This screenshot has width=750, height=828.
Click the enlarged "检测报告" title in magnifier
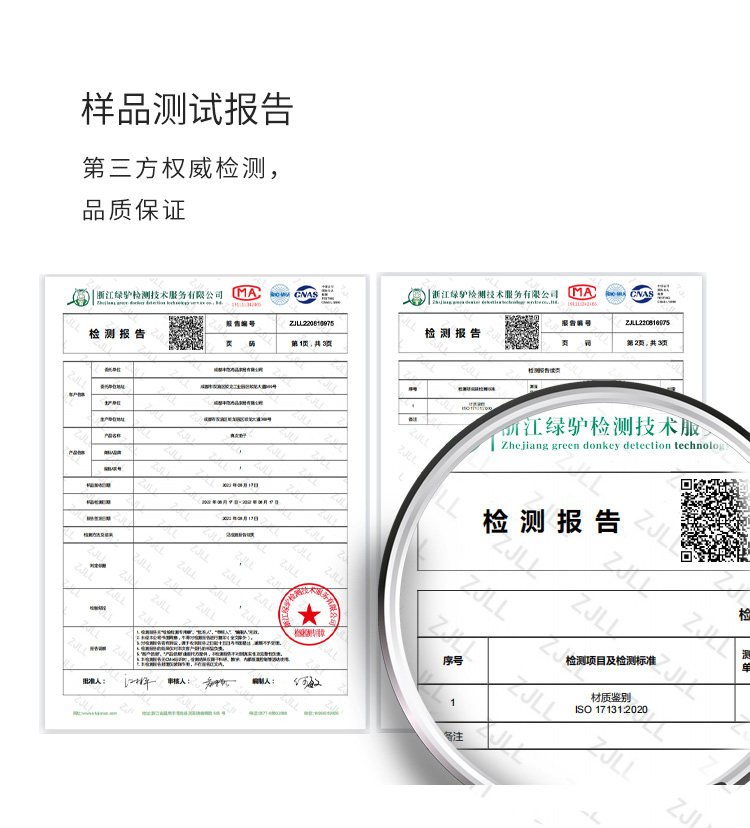click(551, 522)
